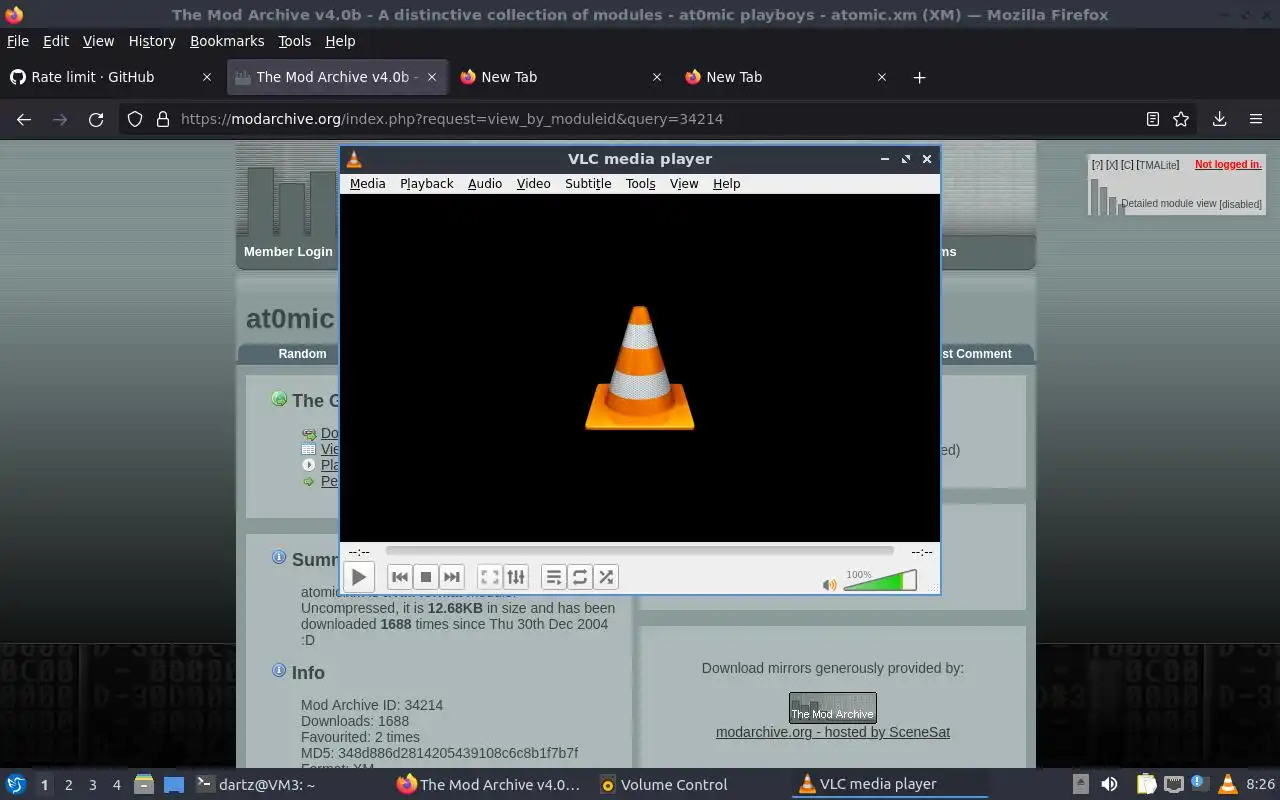Open the VLC Video menu

[533, 184]
